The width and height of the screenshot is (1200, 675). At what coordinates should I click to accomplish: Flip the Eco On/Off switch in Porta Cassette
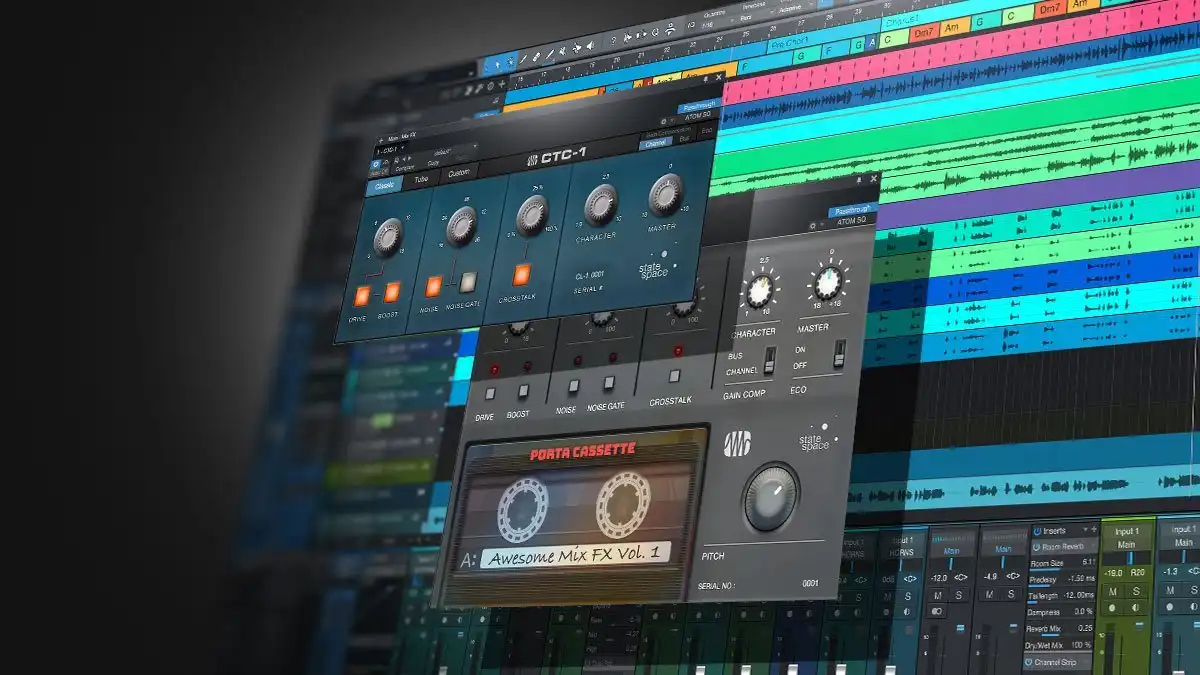(x=840, y=353)
